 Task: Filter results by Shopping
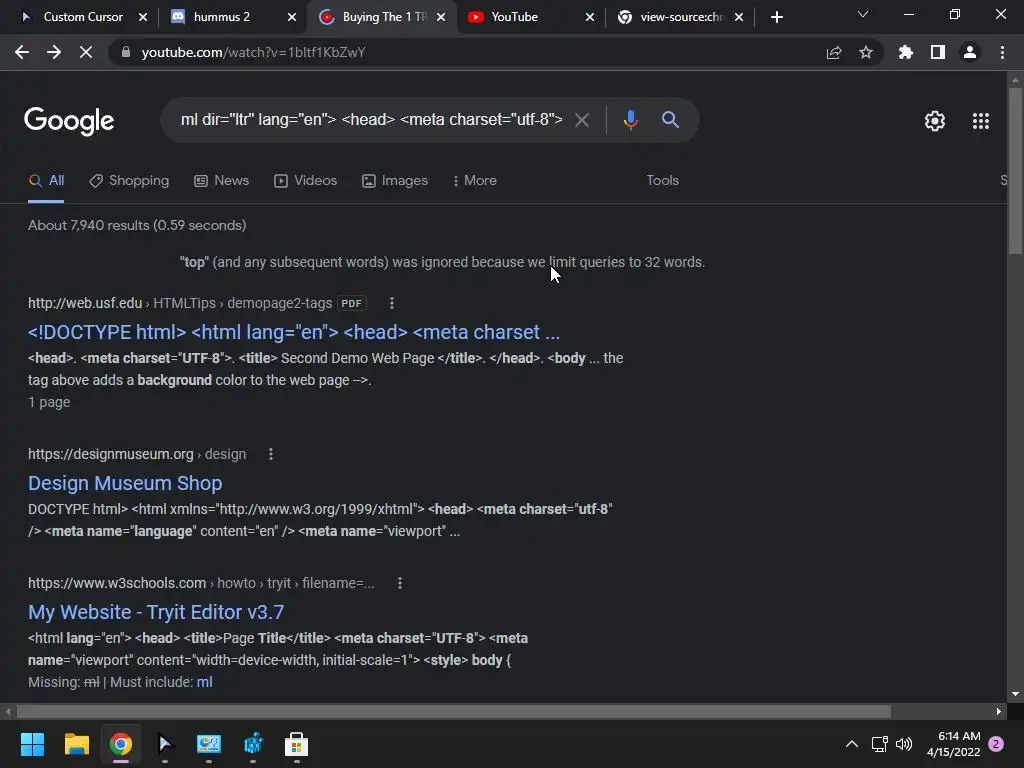[129, 181]
